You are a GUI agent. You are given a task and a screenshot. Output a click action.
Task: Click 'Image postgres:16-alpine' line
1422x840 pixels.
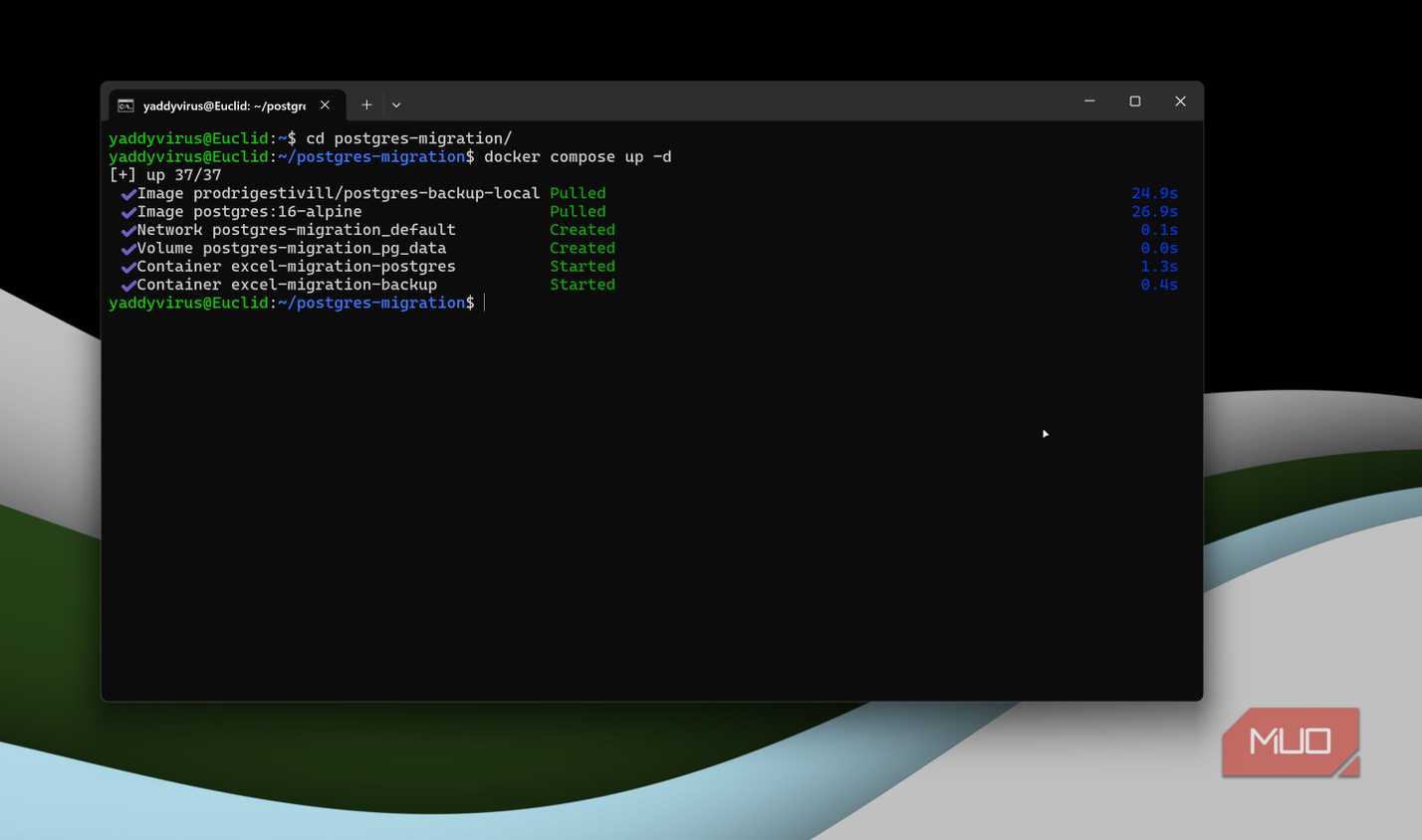[x=250, y=212]
